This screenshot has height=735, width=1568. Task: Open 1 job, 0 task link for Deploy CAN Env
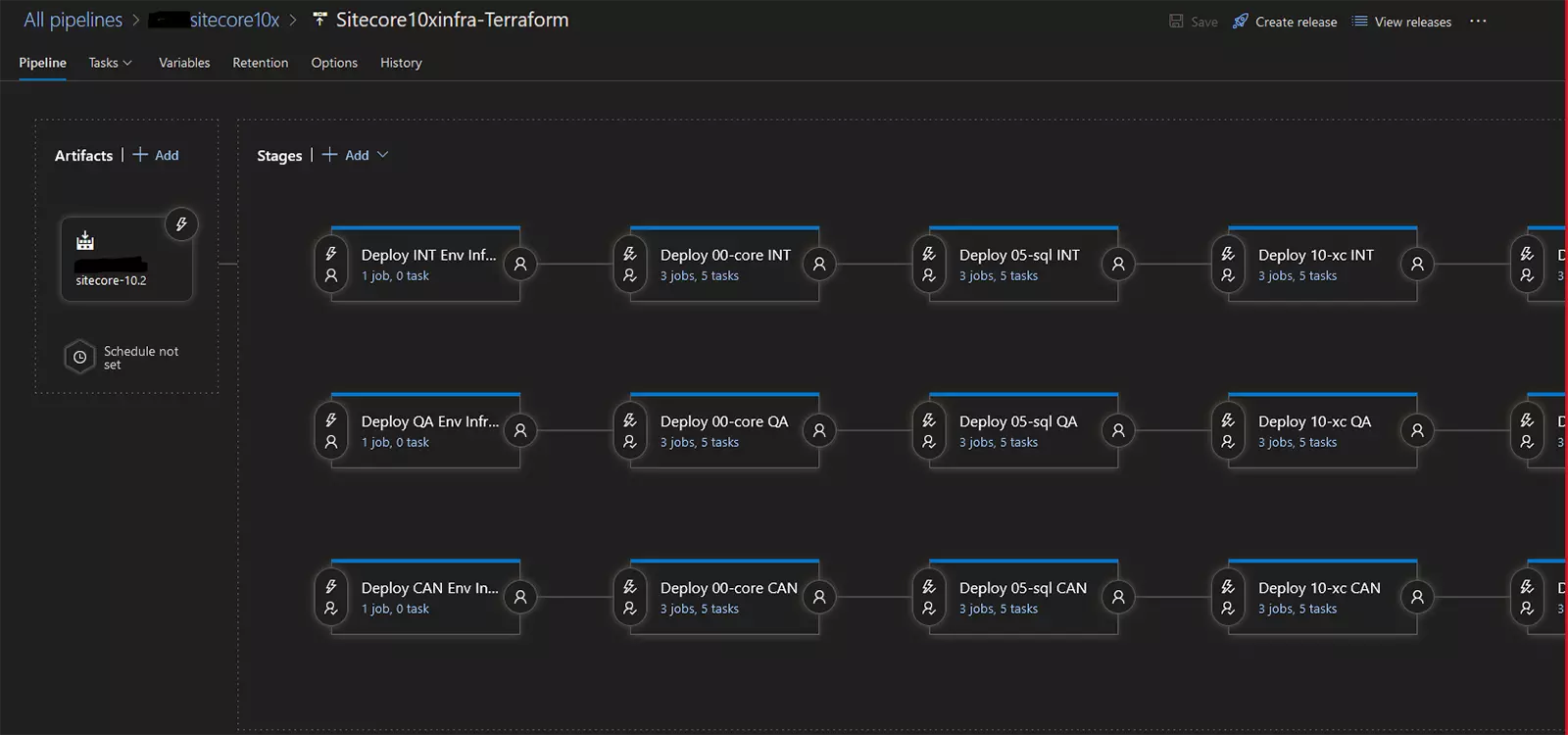point(395,610)
